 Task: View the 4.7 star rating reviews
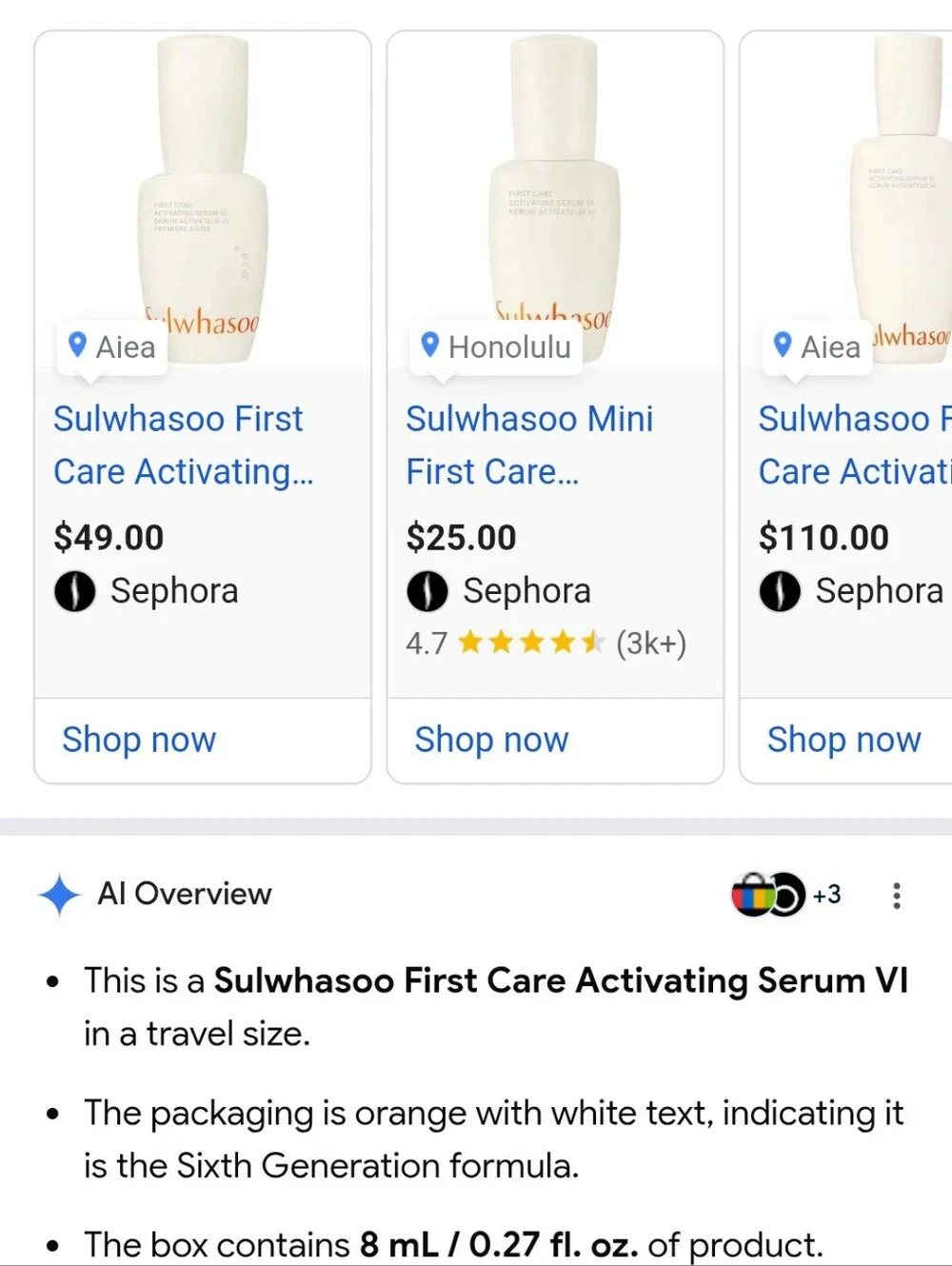pos(545,643)
